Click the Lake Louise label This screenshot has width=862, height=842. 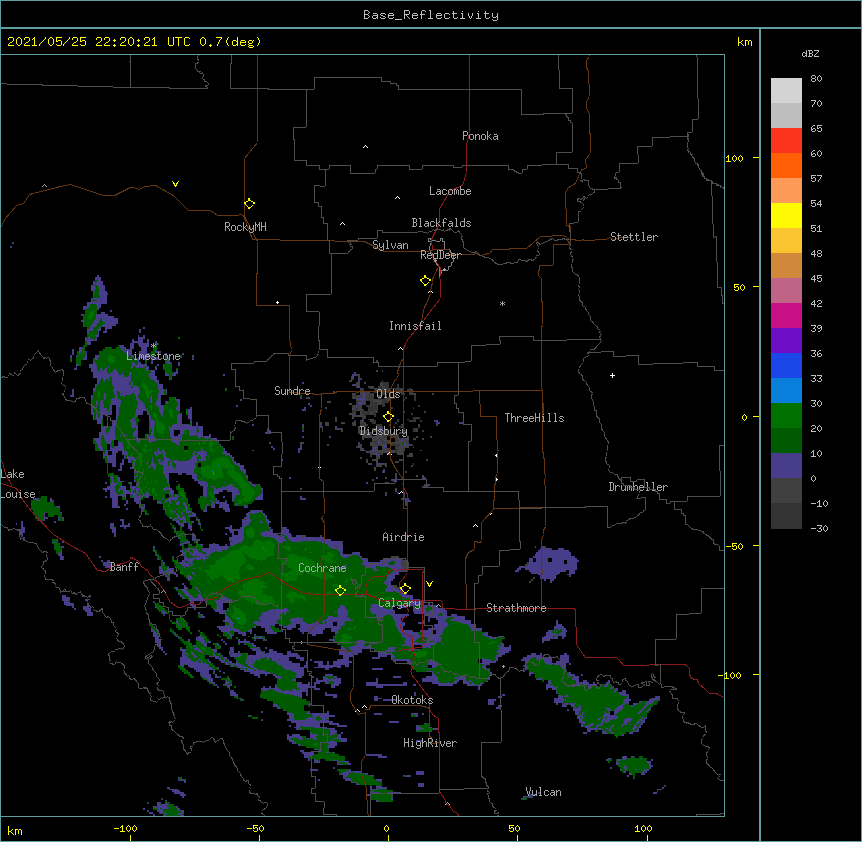click(x=18, y=484)
